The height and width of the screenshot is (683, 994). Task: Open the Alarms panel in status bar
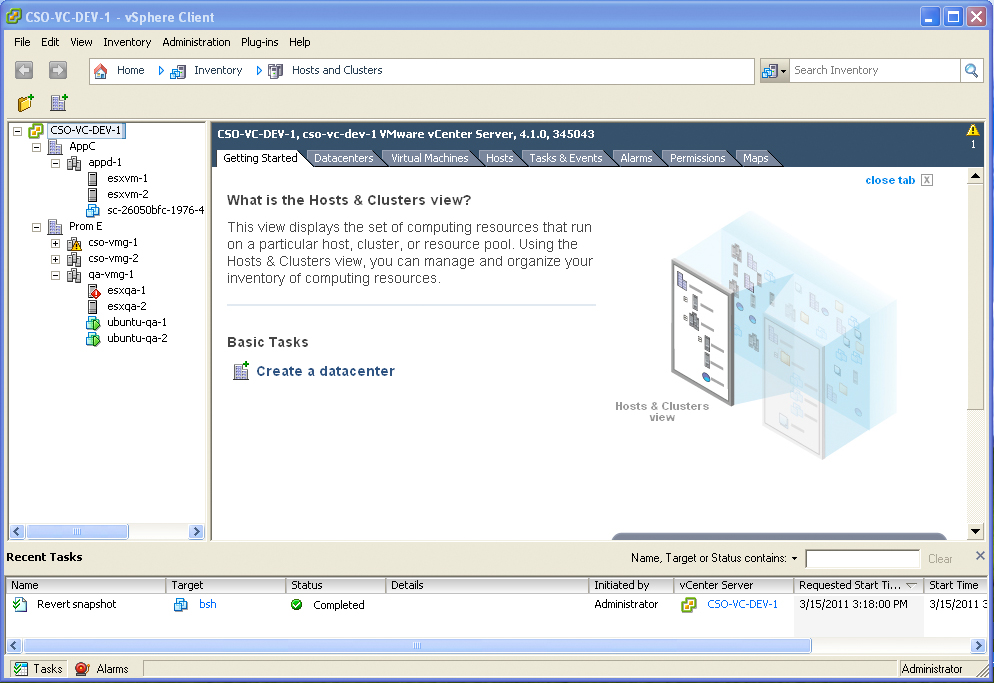pyautogui.click(x=102, y=669)
